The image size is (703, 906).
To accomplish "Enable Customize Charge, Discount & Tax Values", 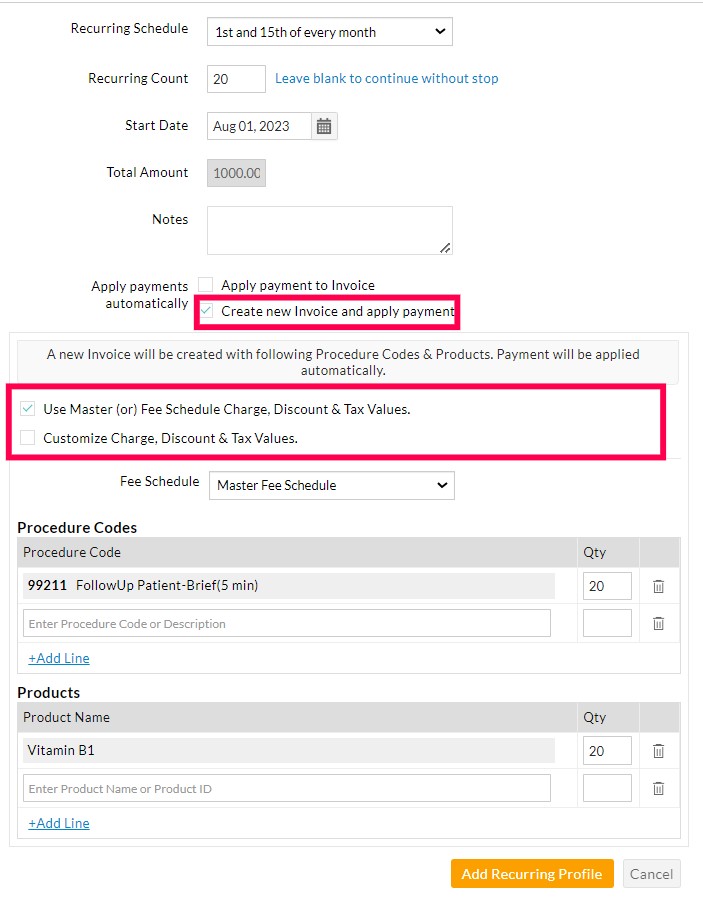I will 27,437.
